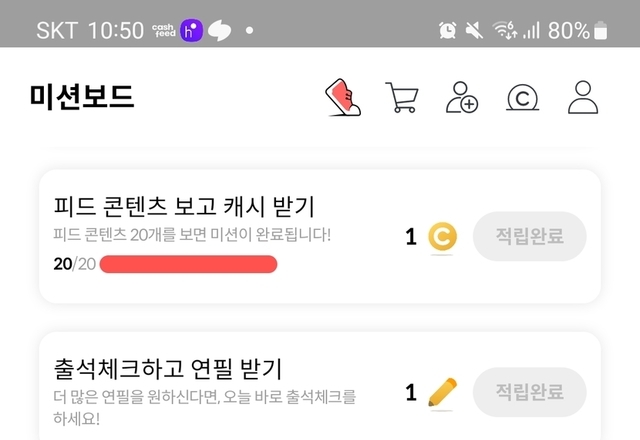This screenshot has width=640, height=440.
Task: Tap the Wi-Fi signal status icon
Action: tap(503, 31)
